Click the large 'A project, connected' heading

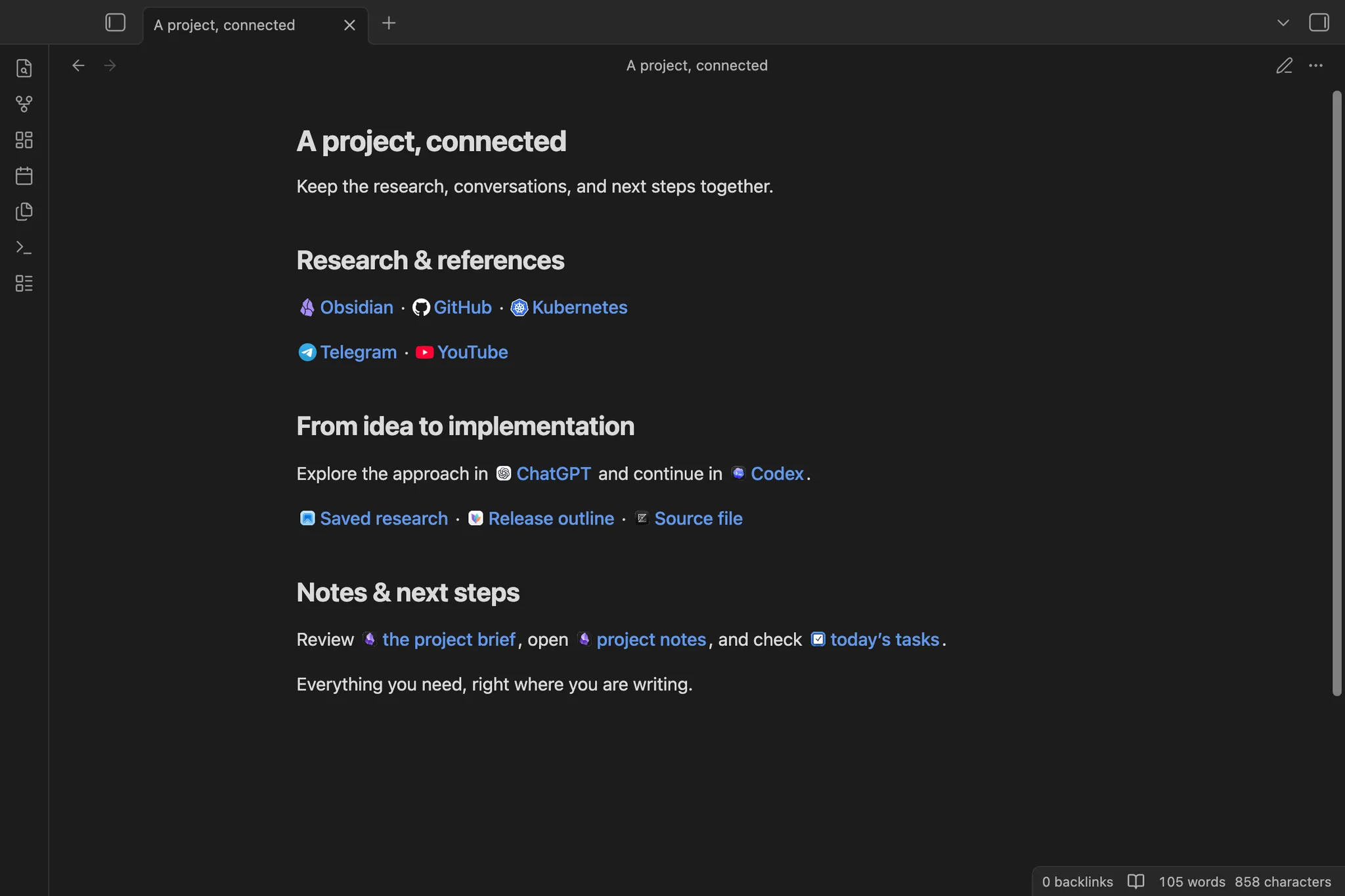(431, 142)
